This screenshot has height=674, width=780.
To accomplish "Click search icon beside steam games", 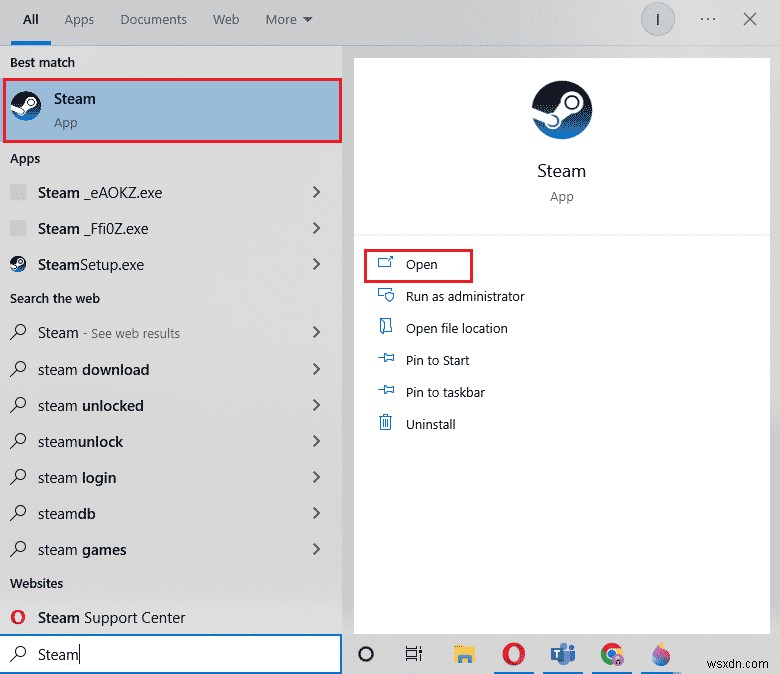I will click(18, 549).
